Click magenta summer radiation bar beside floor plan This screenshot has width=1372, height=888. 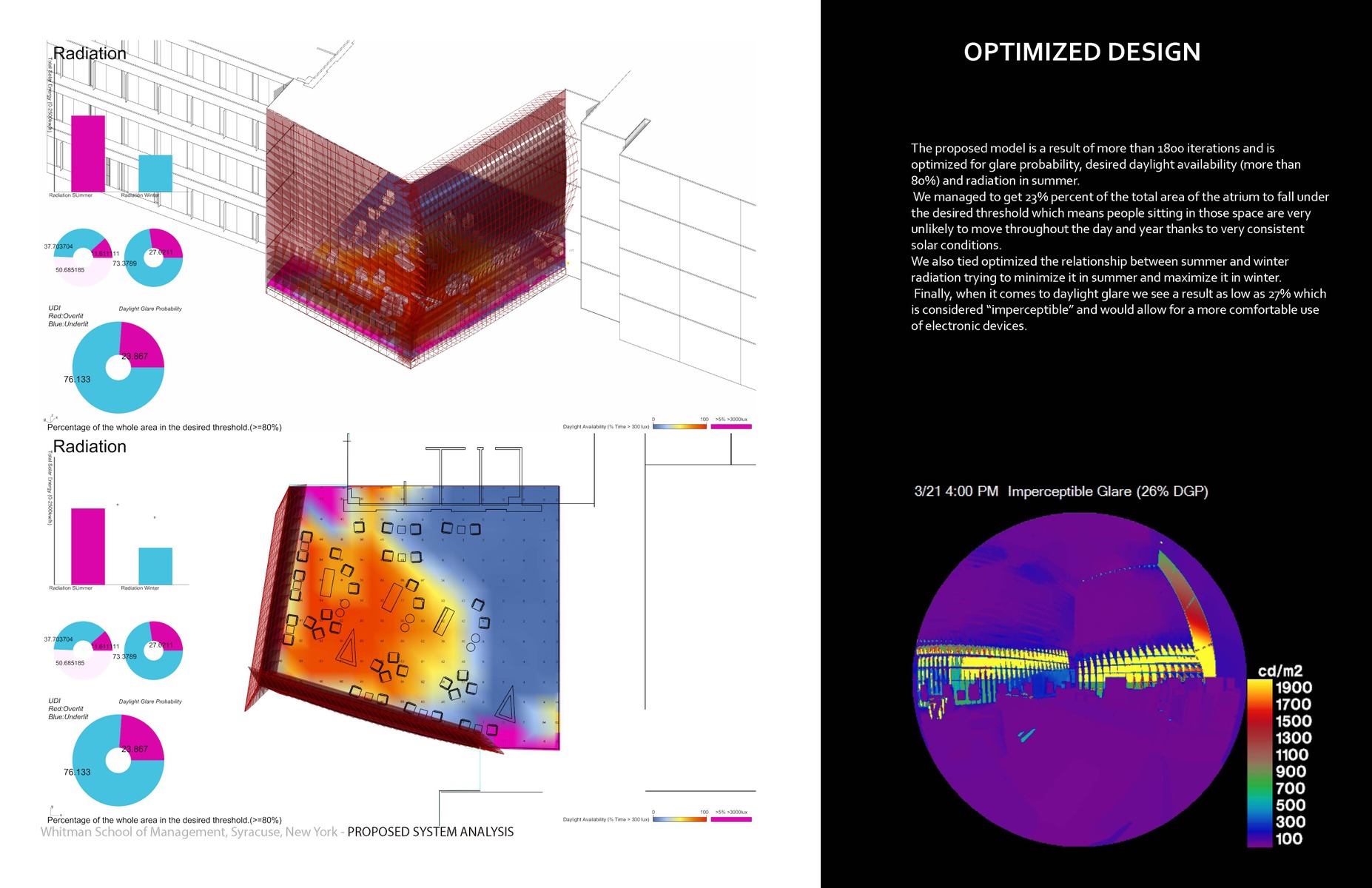coord(87,546)
